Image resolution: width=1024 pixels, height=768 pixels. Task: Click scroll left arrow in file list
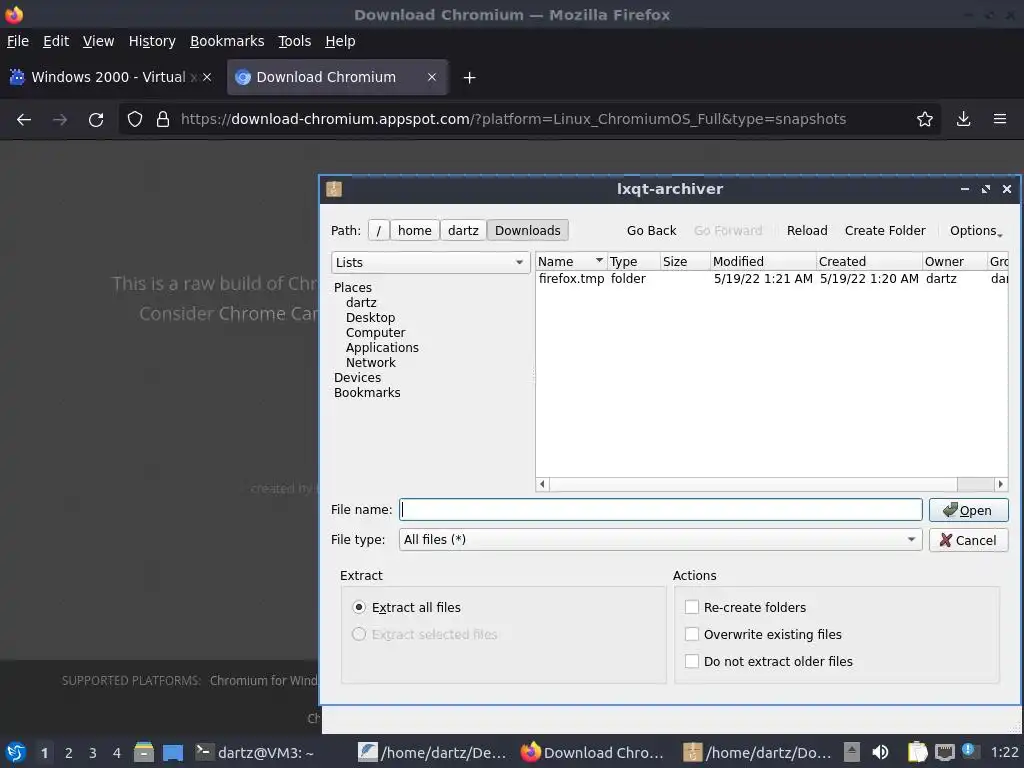542,485
